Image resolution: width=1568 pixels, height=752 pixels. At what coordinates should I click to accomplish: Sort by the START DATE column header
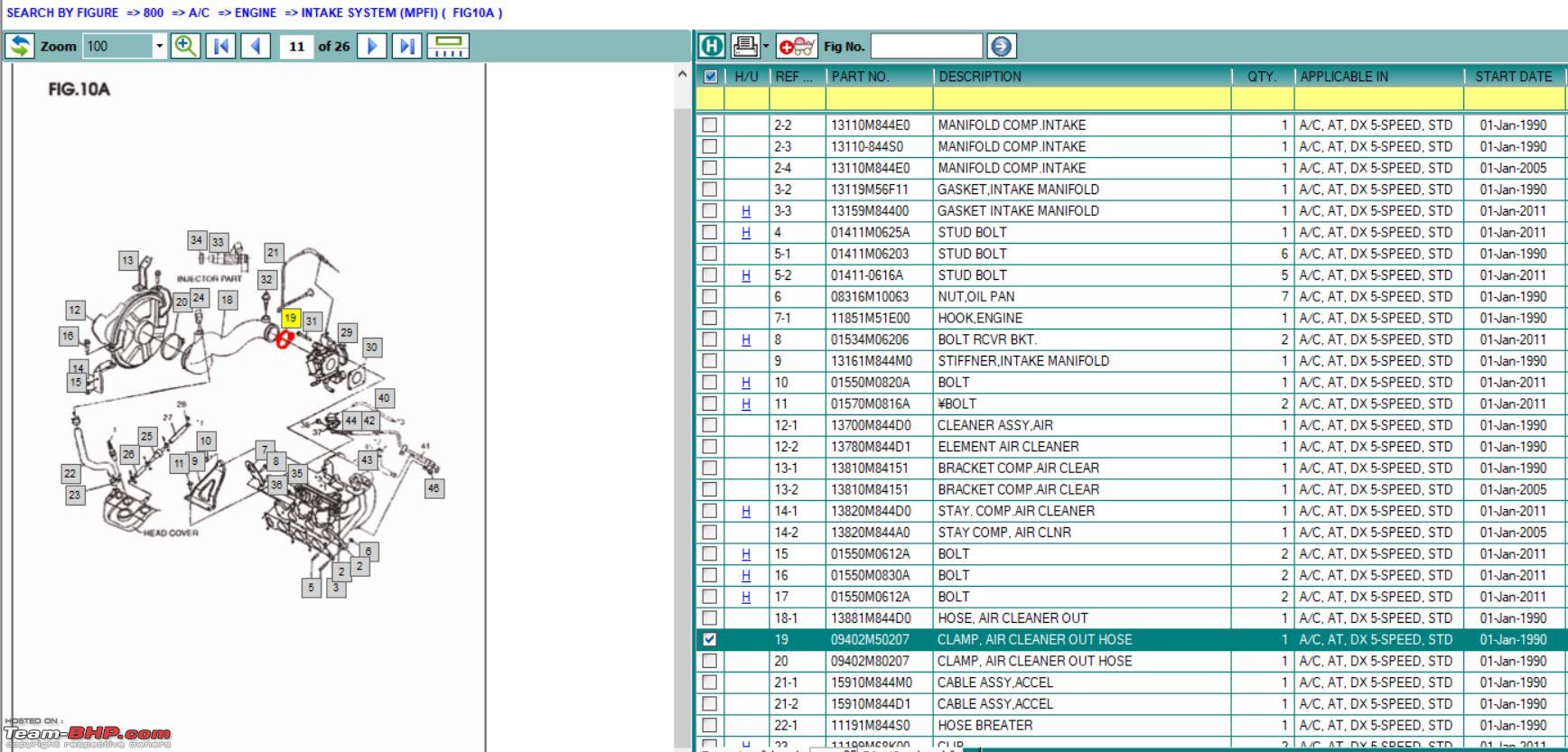(1514, 77)
